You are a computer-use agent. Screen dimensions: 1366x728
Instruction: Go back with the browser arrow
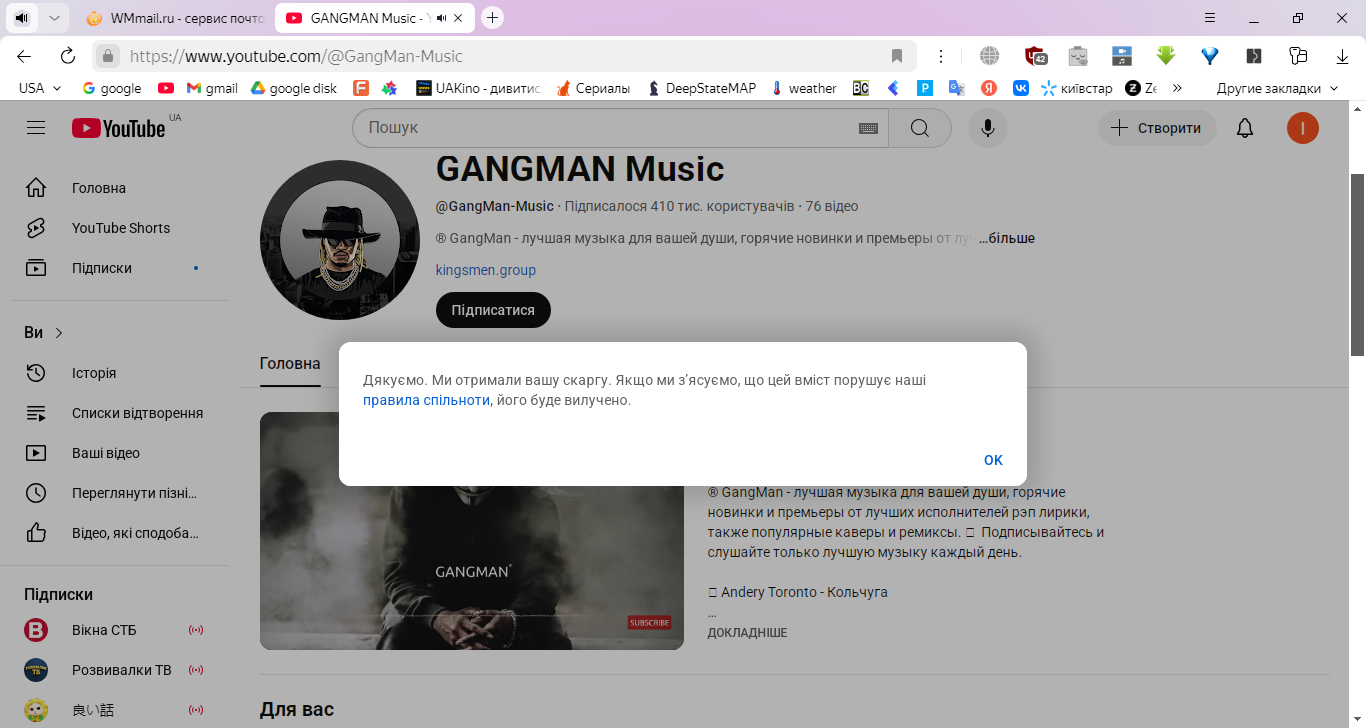click(24, 56)
